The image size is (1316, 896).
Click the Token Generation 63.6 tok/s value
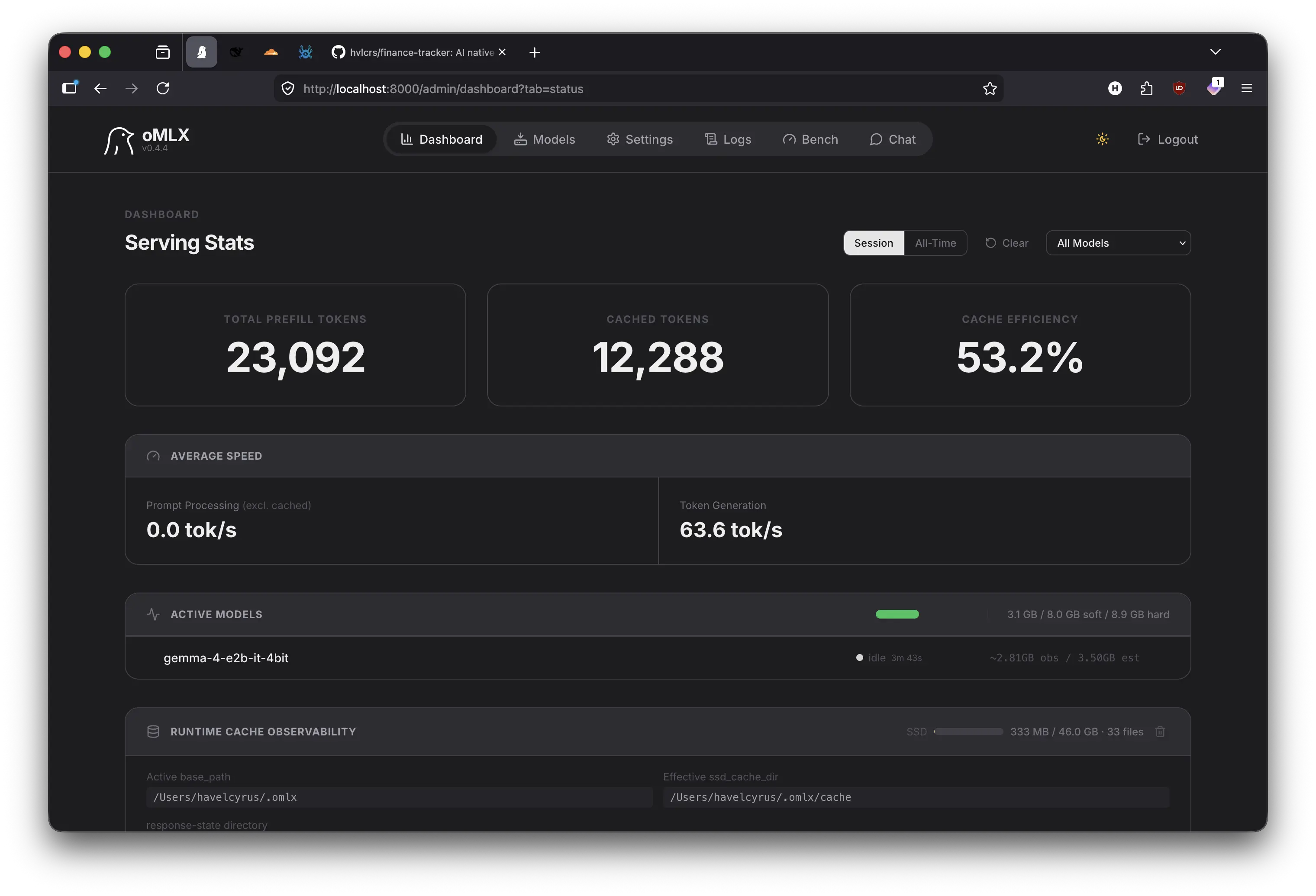pos(730,530)
